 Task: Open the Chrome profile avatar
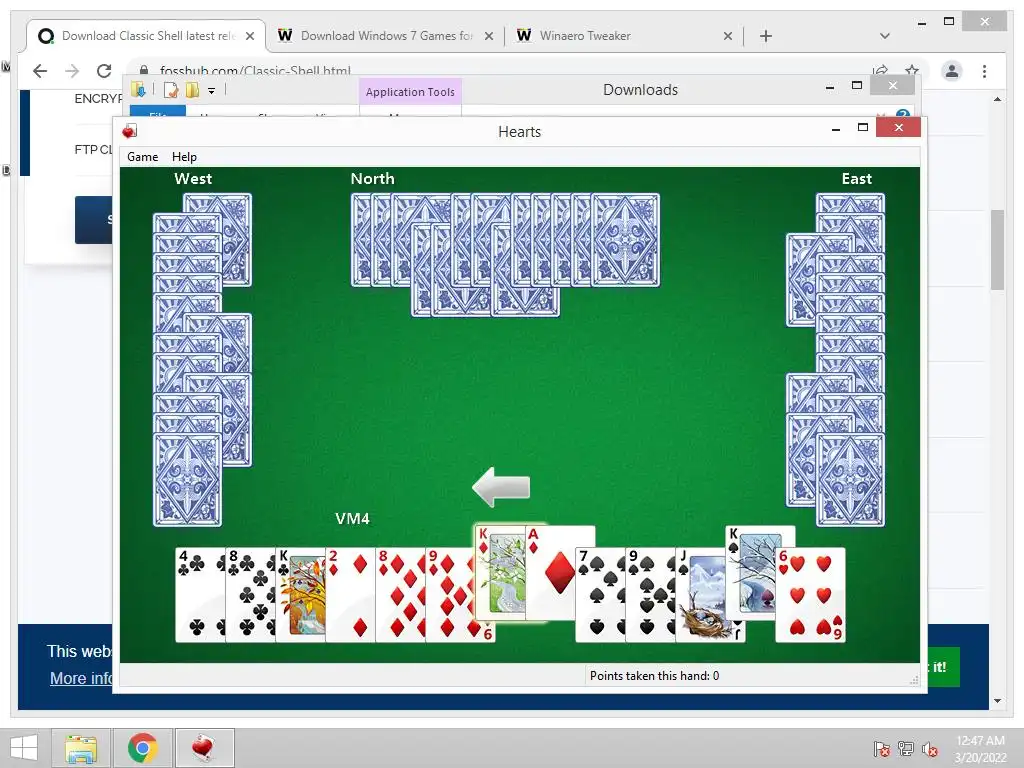tap(952, 71)
